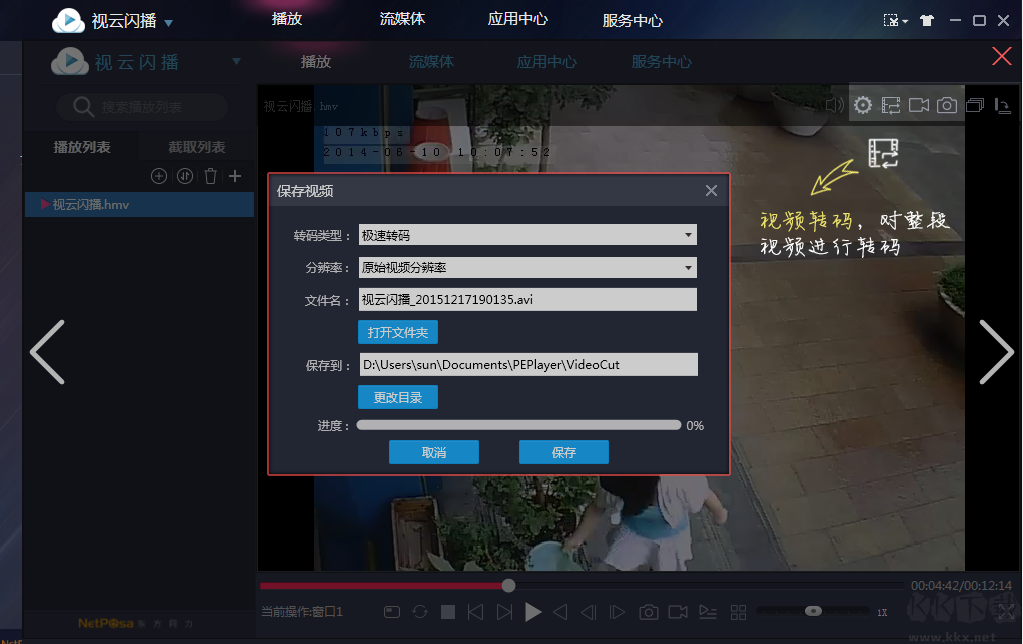Delete an item using the trash icon
This screenshot has height=644, width=1023.
(x=210, y=175)
